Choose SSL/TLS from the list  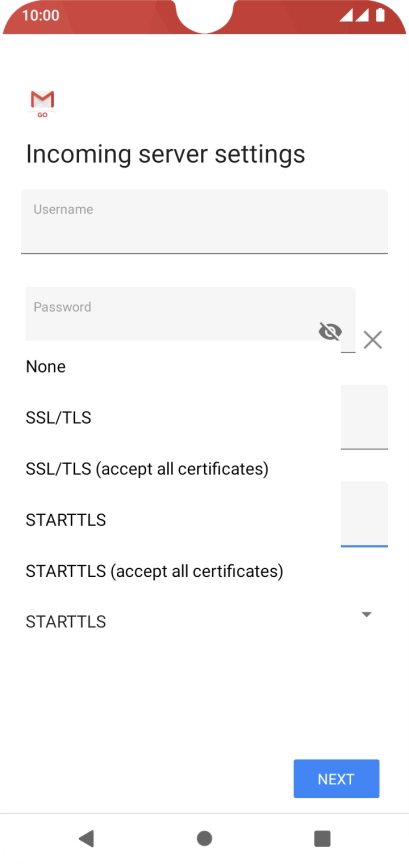coord(58,418)
